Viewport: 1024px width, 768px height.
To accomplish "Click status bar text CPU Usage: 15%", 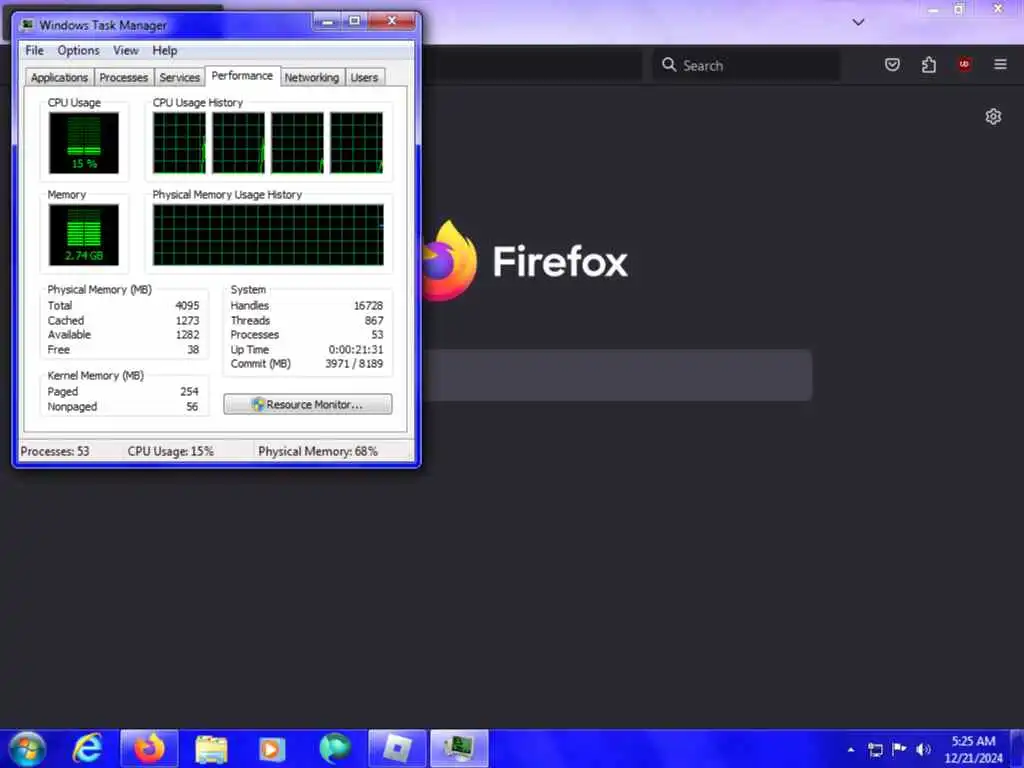I will pyautogui.click(x=170, y=451).
